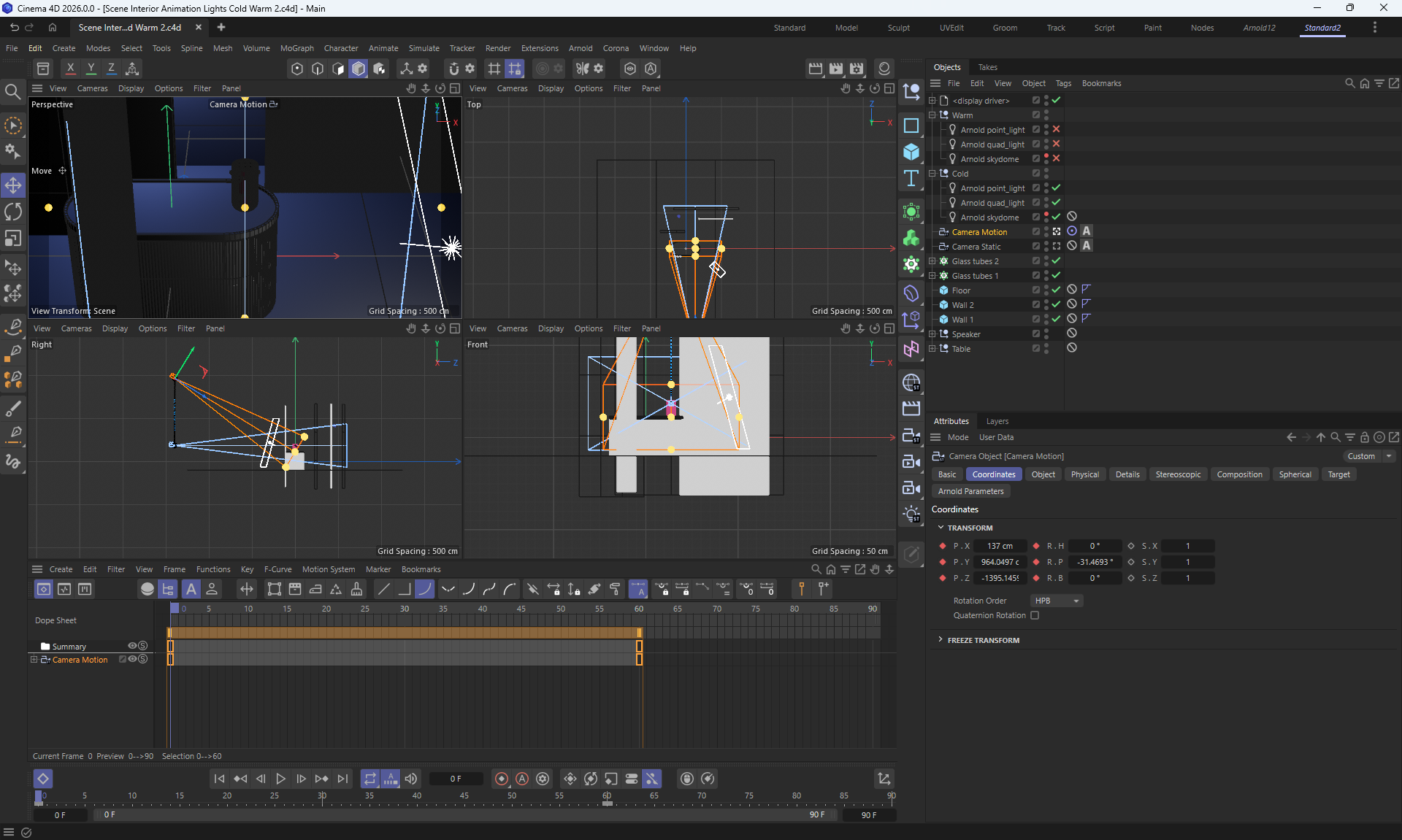Toggle the Arnold skydome enable checkmark under Cold
The width and height of the screenshot is (1402, 840).
pos(1056,217)
